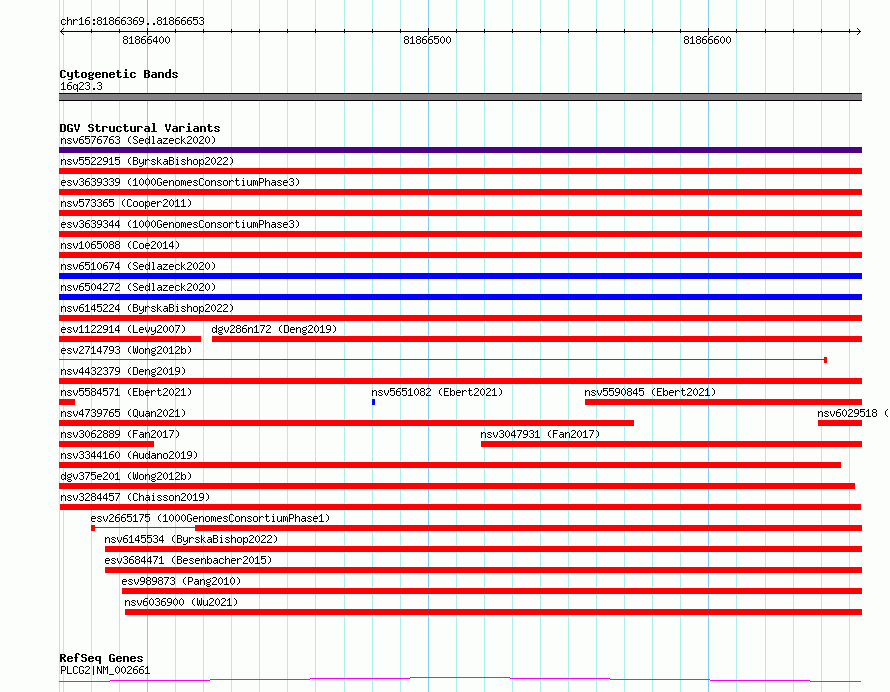Click esv2714793 (Wong2012b) variant label

126,350
